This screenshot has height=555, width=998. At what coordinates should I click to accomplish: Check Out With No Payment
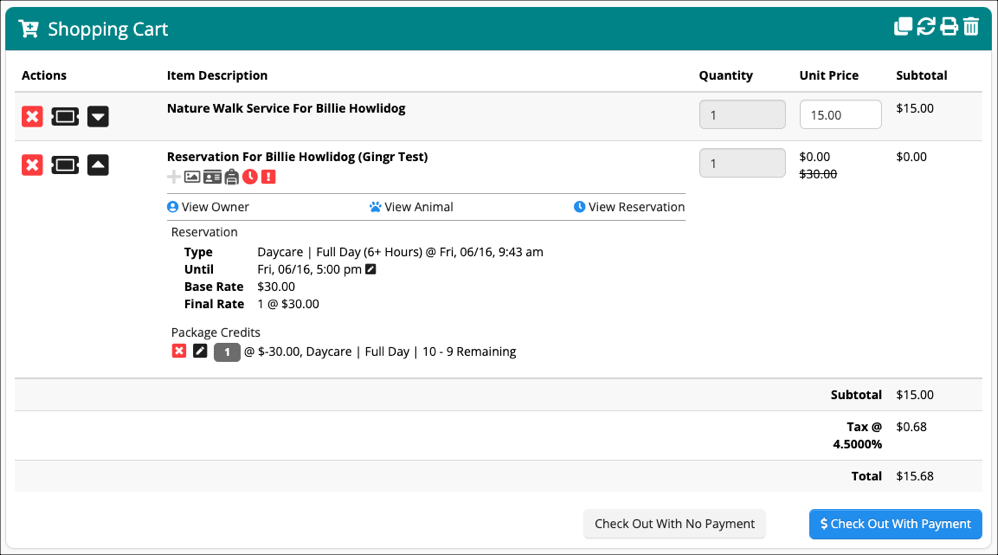[x=675, y=524]
